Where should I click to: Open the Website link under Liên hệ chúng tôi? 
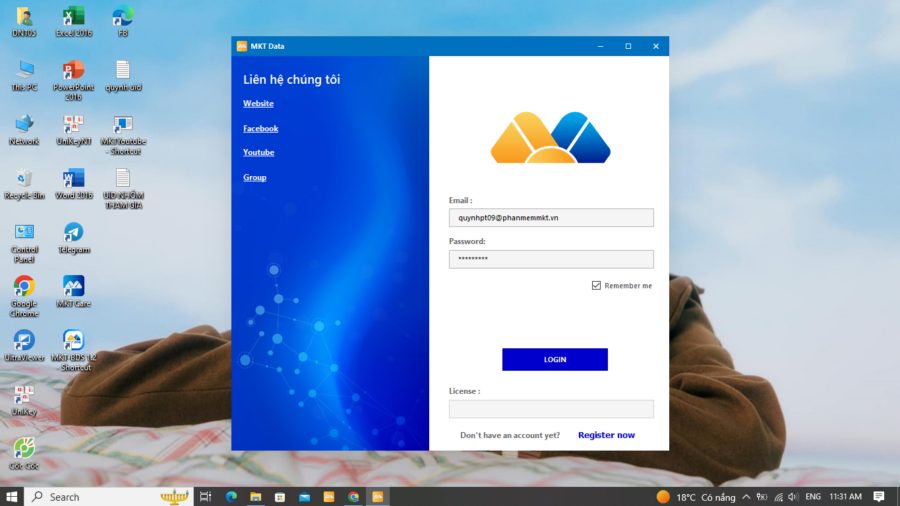(258, 104)
